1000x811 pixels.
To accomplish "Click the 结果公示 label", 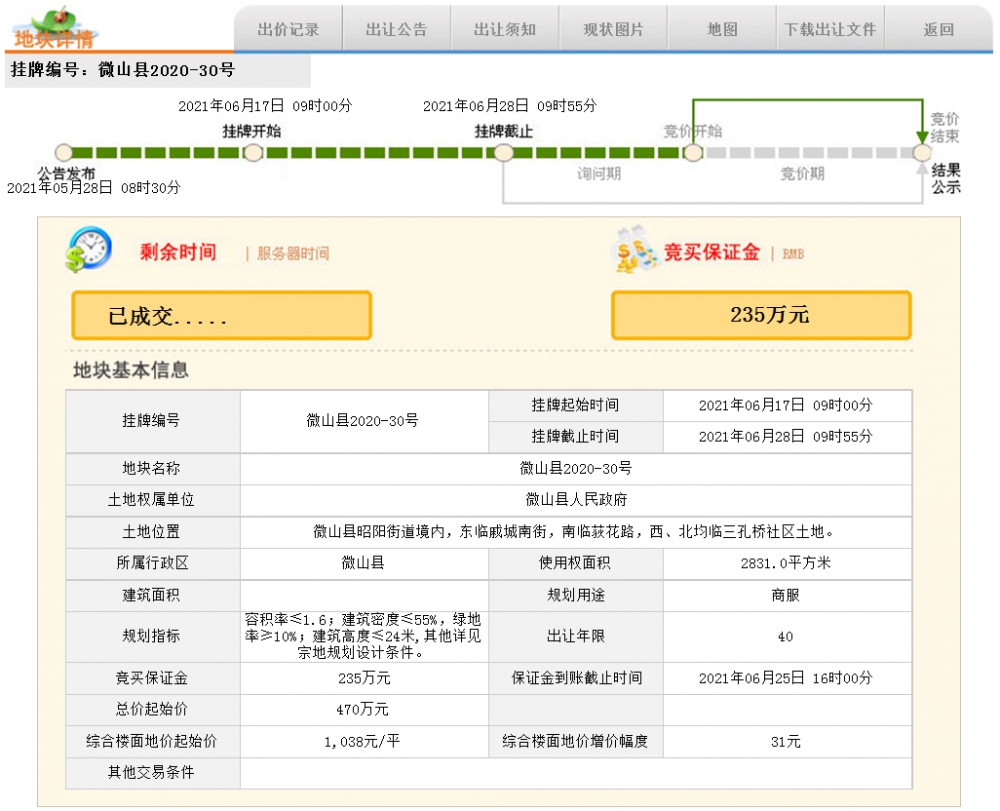I will tap(946, 179).
